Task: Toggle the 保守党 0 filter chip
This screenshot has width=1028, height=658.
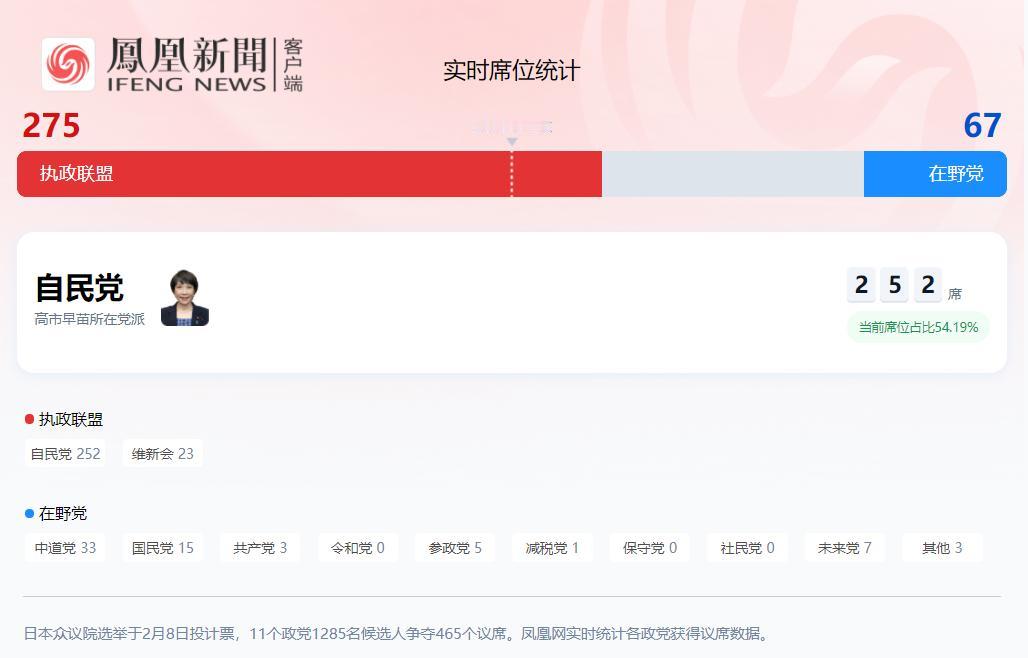Action: coord(649,547)
